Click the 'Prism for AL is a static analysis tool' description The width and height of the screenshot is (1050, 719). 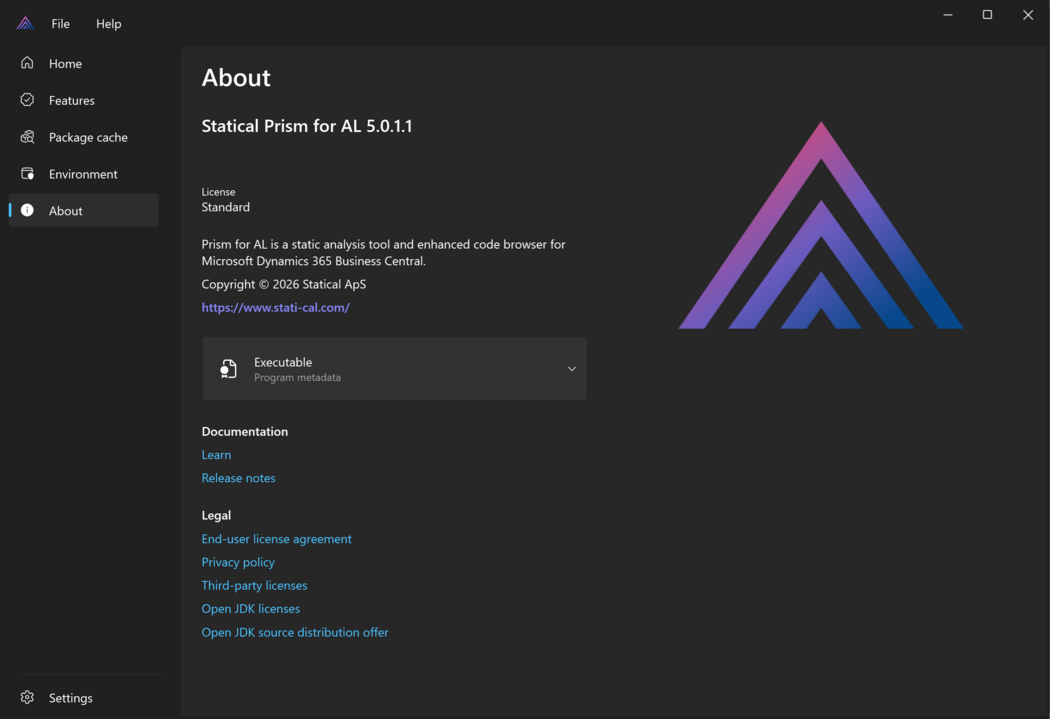383,252
